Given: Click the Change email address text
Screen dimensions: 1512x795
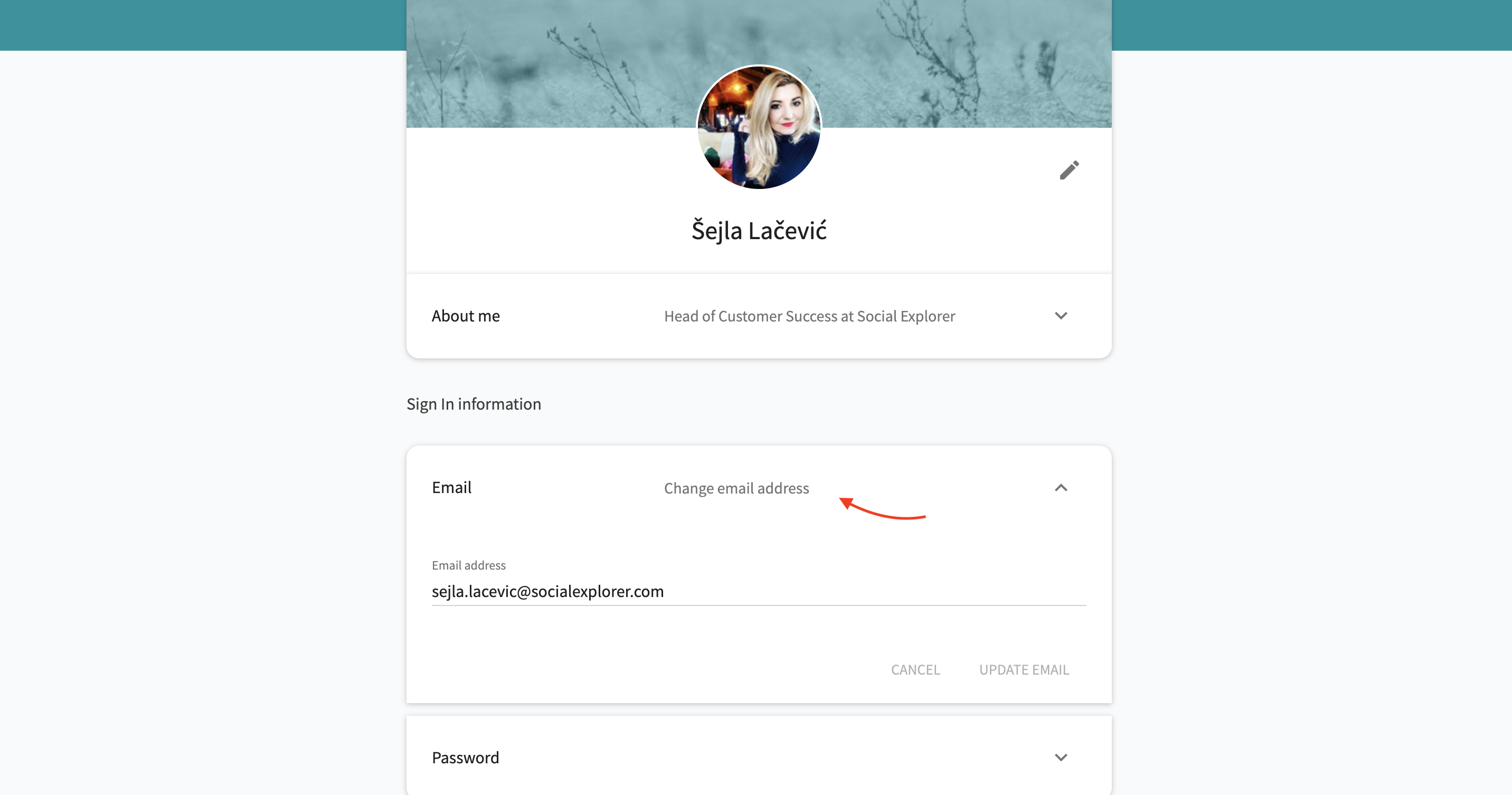Looking at the screenshot, I should coord(736,488).
